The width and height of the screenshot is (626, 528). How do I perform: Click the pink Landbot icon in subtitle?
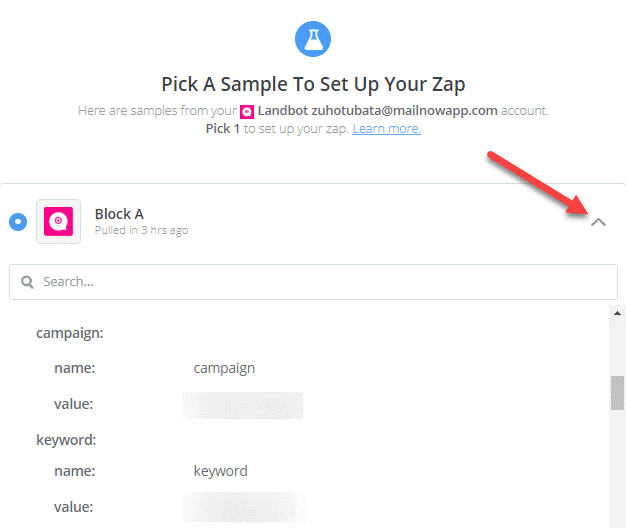tap(247, 112)
